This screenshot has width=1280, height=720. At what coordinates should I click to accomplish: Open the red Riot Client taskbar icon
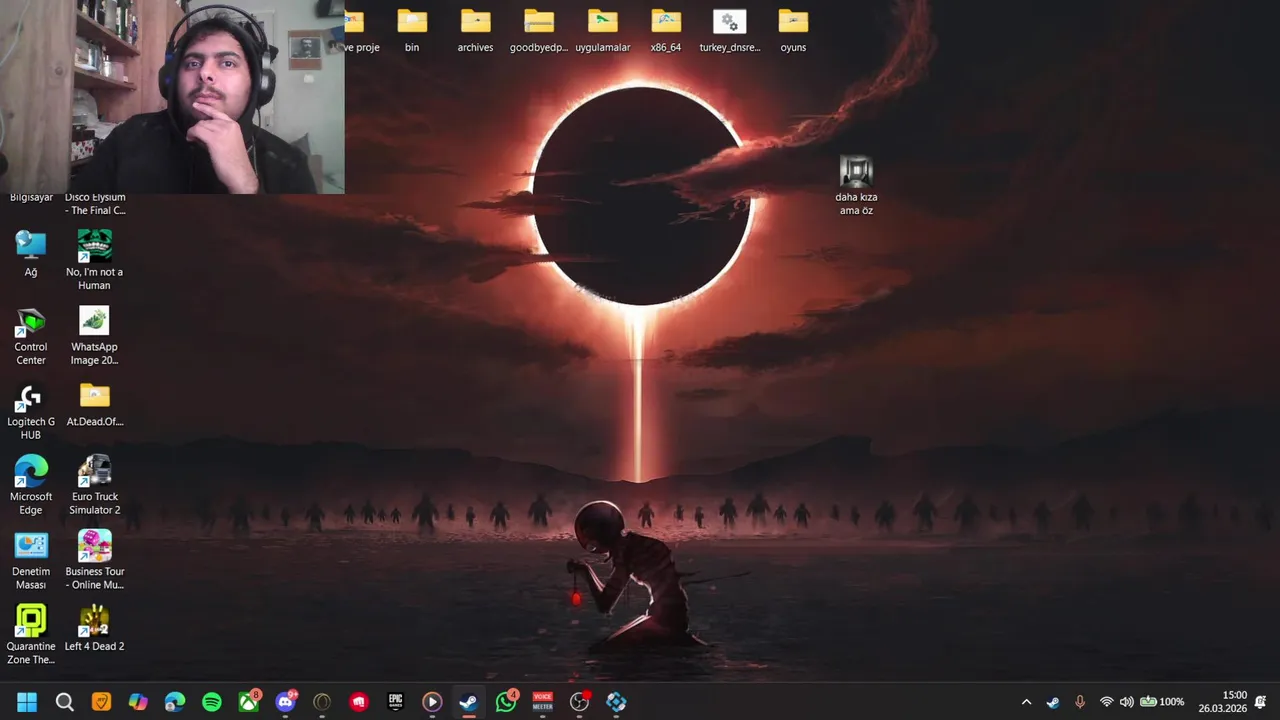pyautogui.click(x=359, y=702)
